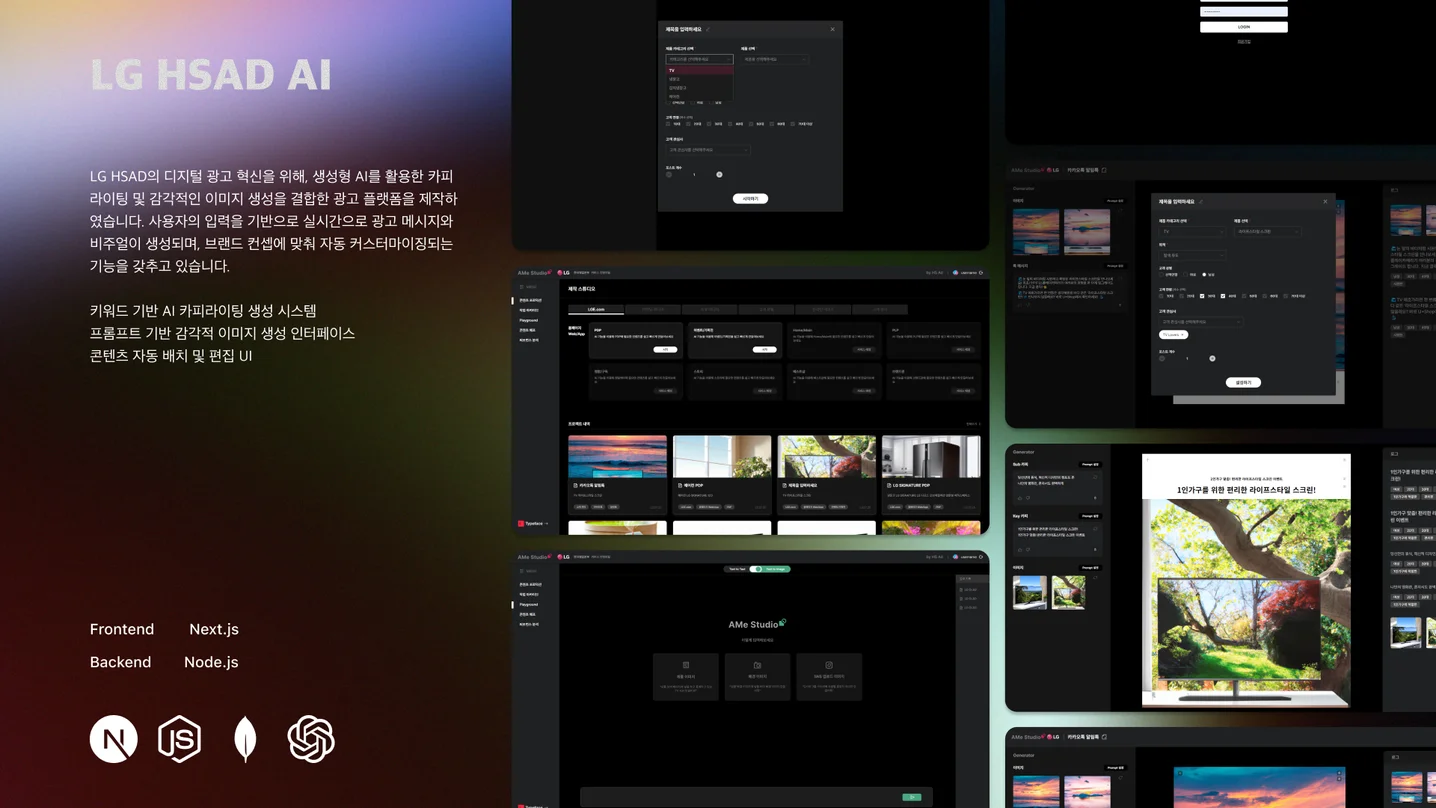1436x808 pixels.
Task: Click the minus stepper in the 설정하기 modal
Action: (1162, 358)
